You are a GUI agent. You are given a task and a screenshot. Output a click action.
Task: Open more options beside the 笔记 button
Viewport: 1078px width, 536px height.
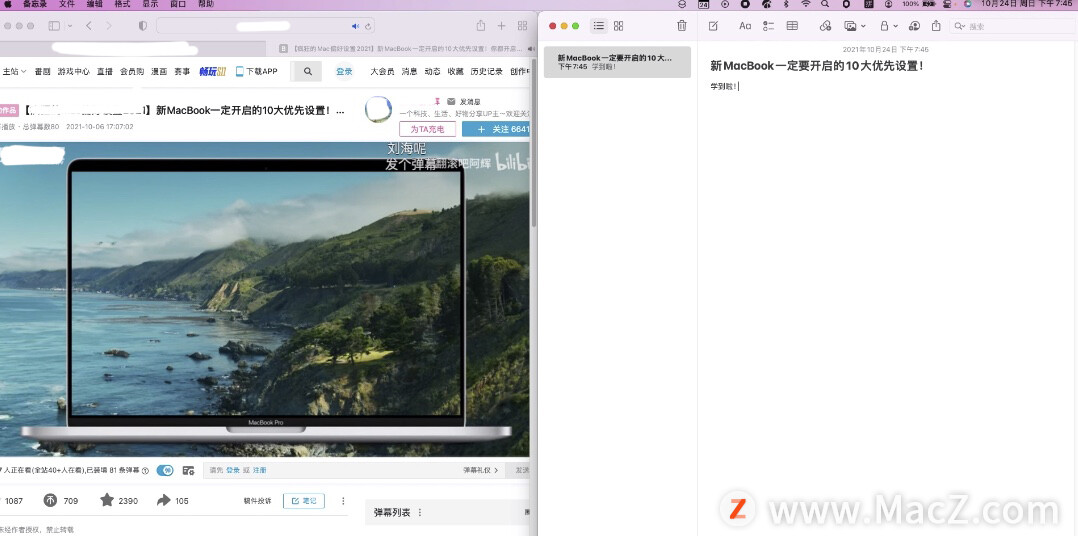[x=343, y=501]
